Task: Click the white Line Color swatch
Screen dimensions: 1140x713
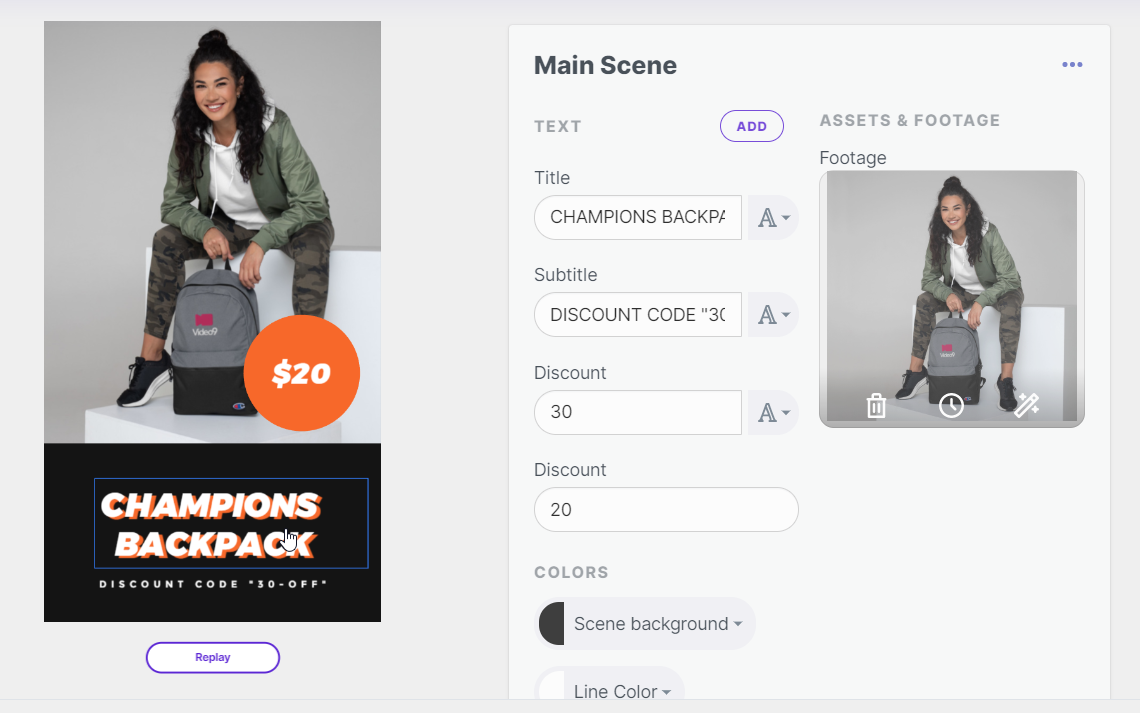Action: point(552,691)
